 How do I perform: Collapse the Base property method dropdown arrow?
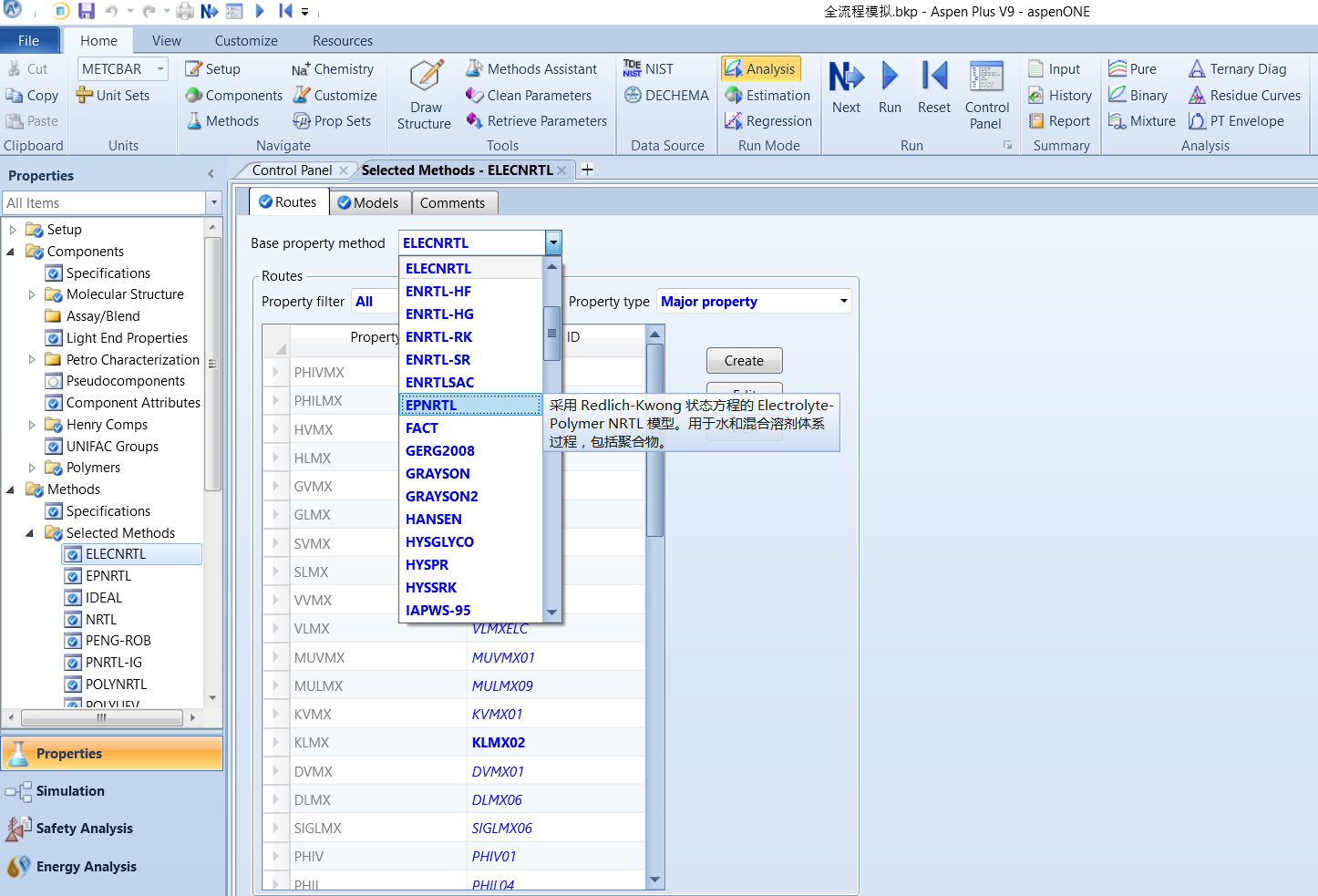[x=553, y=242]
